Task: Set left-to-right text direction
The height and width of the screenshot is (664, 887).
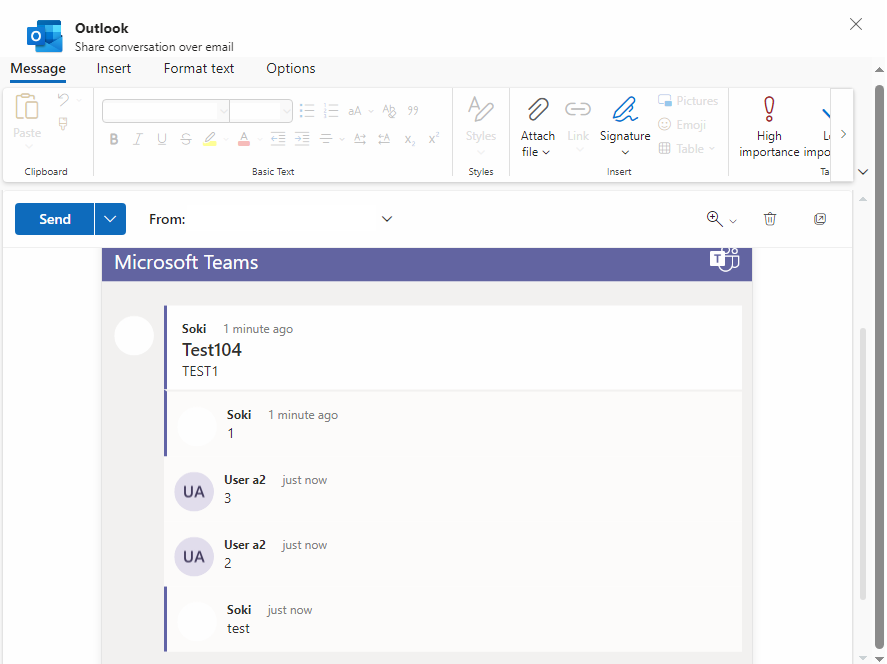Action: (x=360, y=139)
